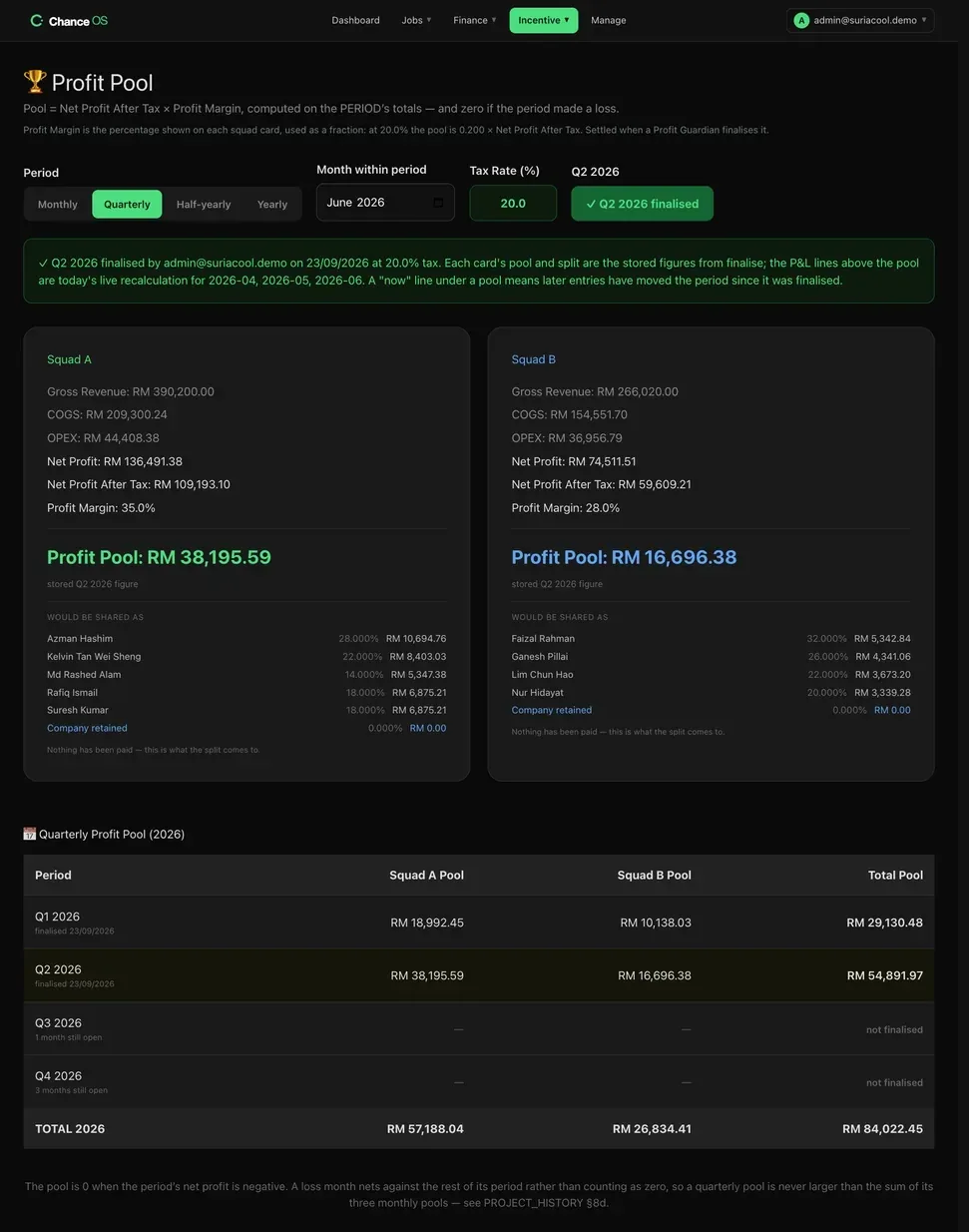Click the Q2 2026 finalised button

coord(642,204)
